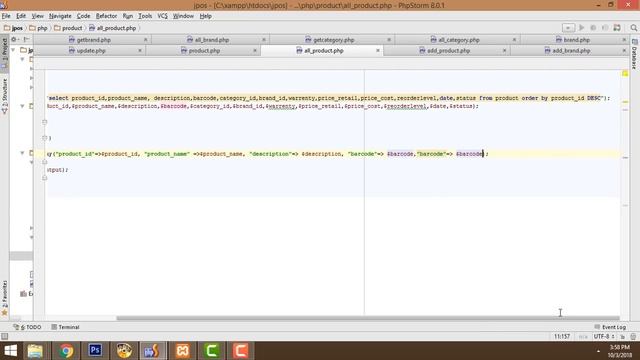Image resolution: width=640 pixels, height=360 pixels.
Task: Click the jpos breadcrumb folder
Action: tap(13, 28)
